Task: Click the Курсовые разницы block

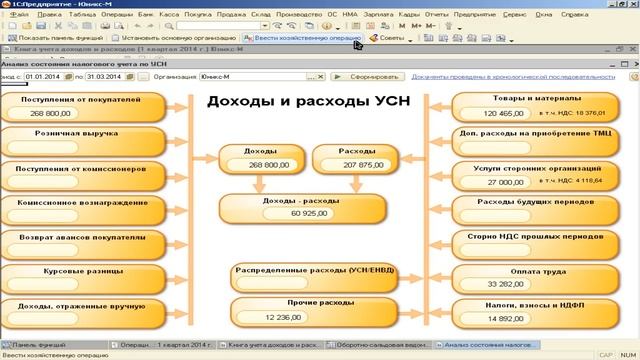Action: pyautogui.click(x=83, y=279)
